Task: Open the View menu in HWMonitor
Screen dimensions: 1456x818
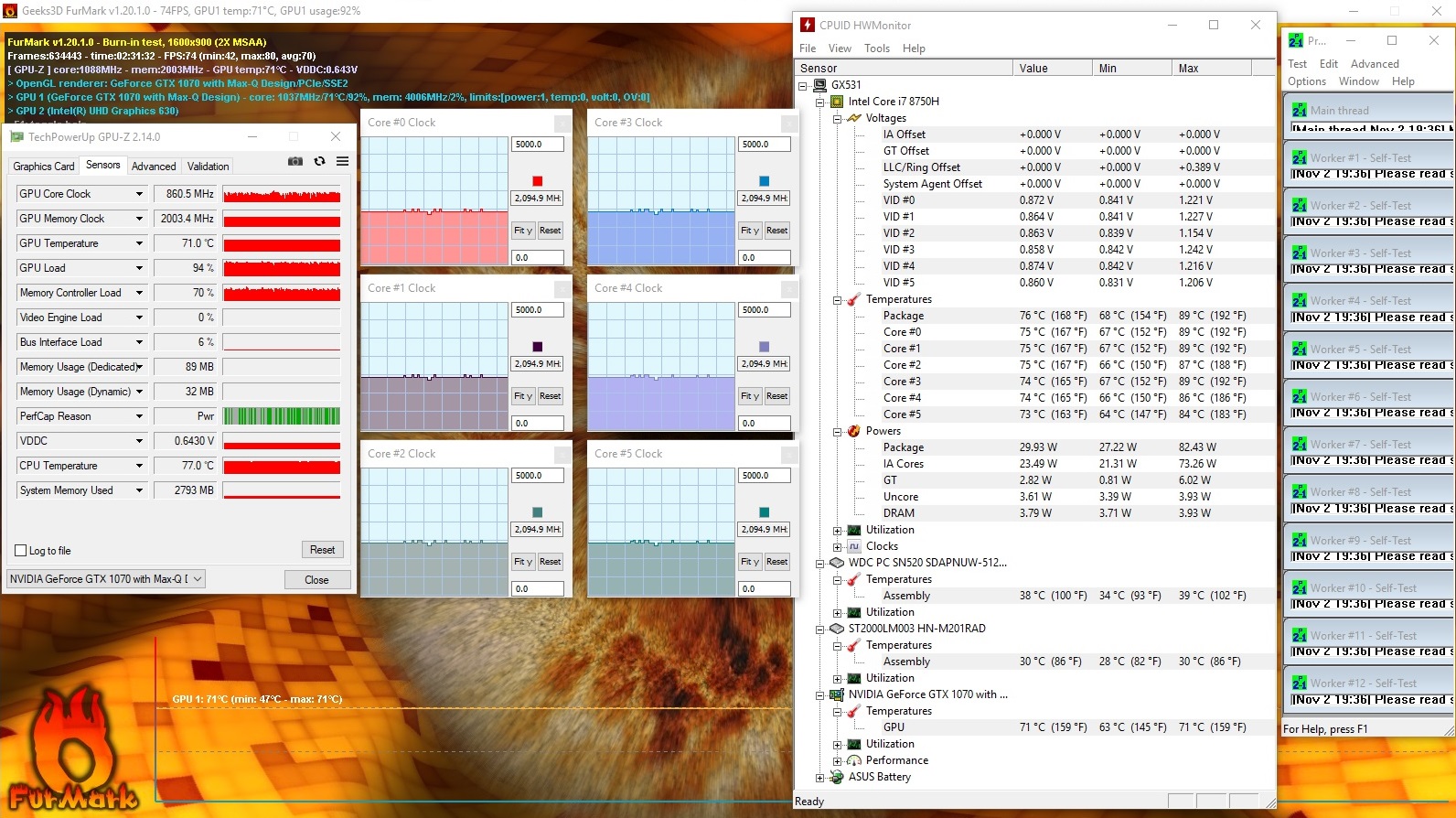Action: tap(840, 48)
